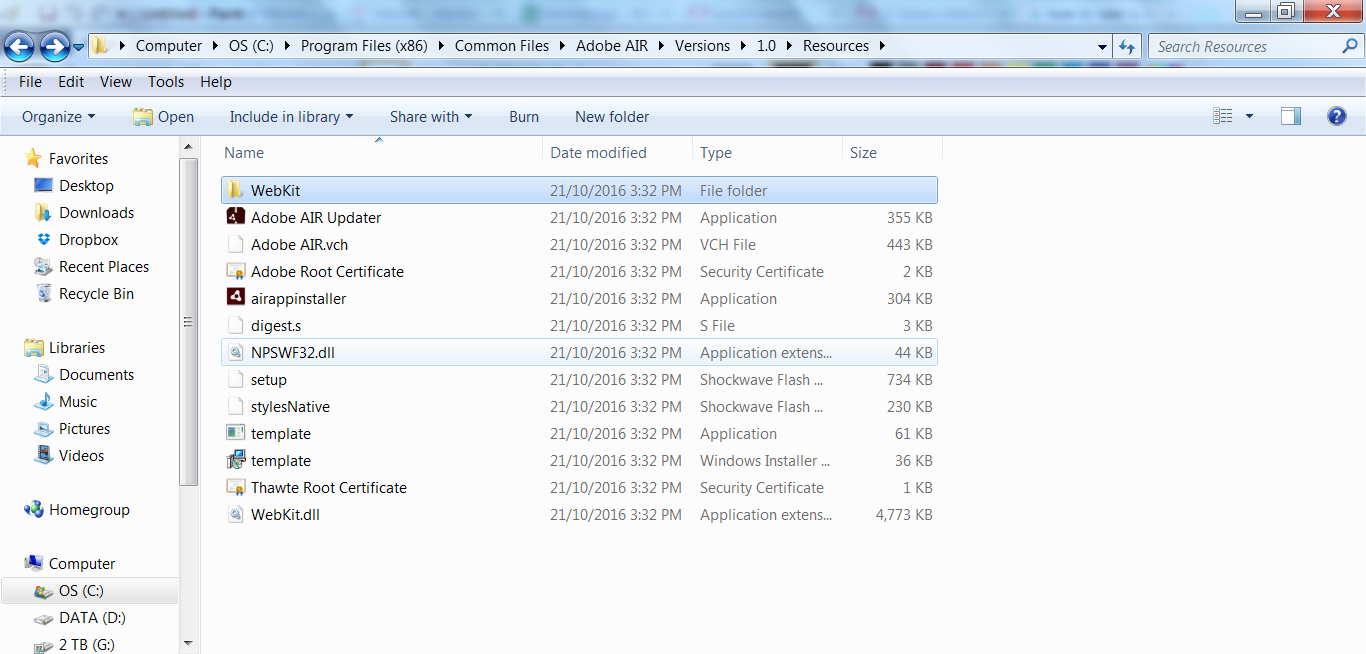The image size is (1366, 654).
Task: Click Favorites in the navigation pane
Action: pos(78,158)
